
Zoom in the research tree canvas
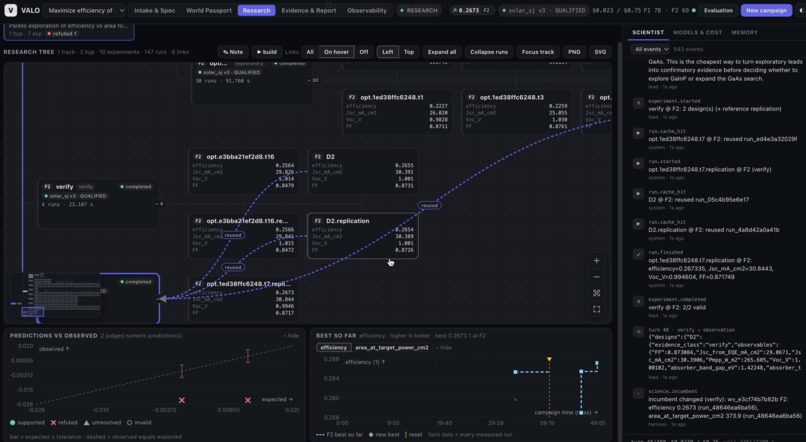(x=596, y=261)
